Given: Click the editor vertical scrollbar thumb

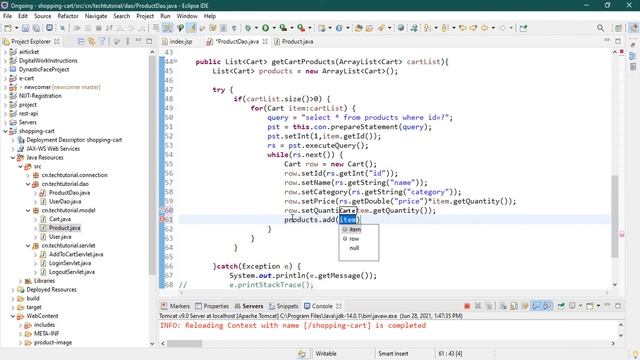Looking at the screenshot, I should (x=615, y=216).
